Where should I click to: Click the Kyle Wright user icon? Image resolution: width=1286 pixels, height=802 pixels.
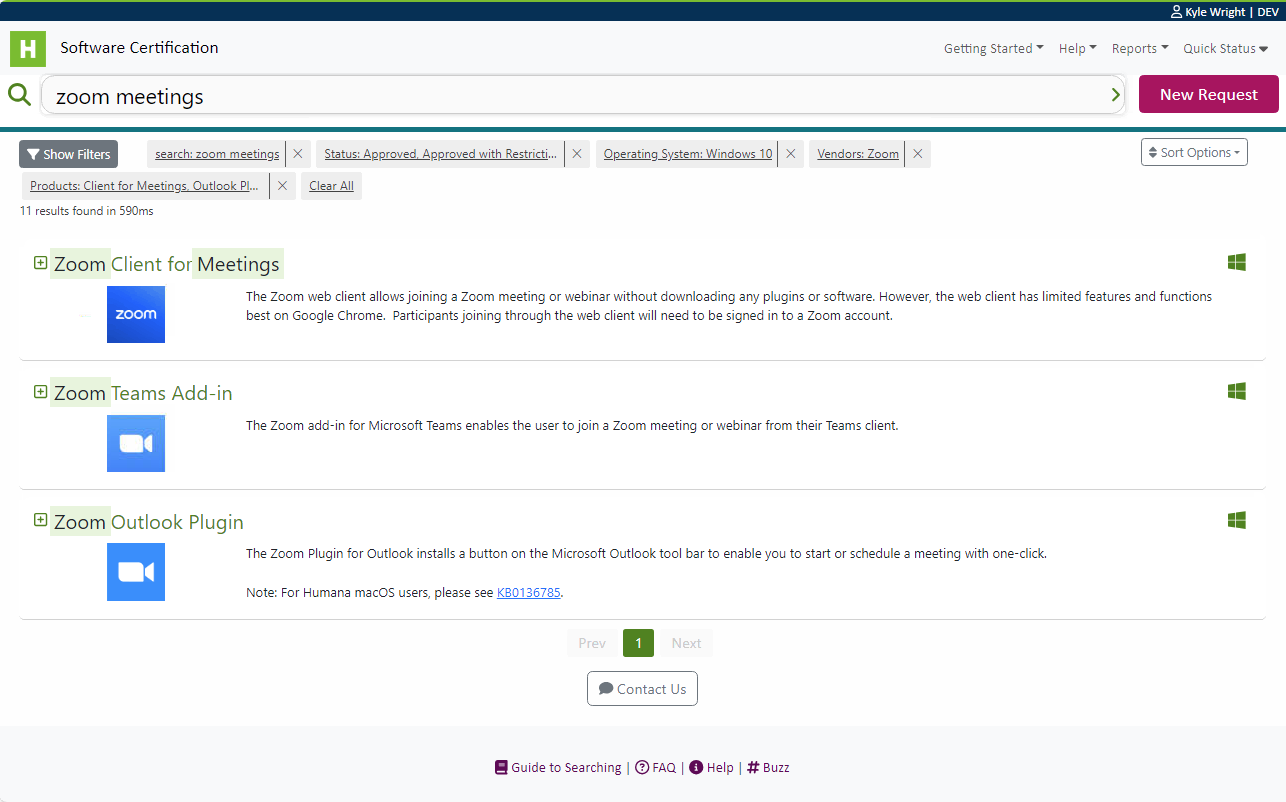1176,12
